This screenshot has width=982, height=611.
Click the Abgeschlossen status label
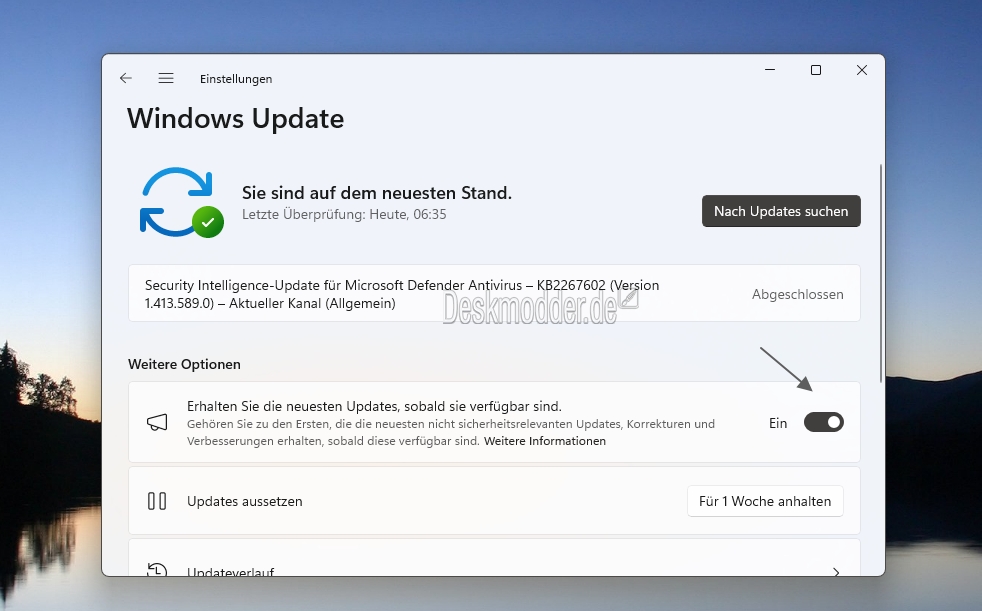[x=797, y=294]
